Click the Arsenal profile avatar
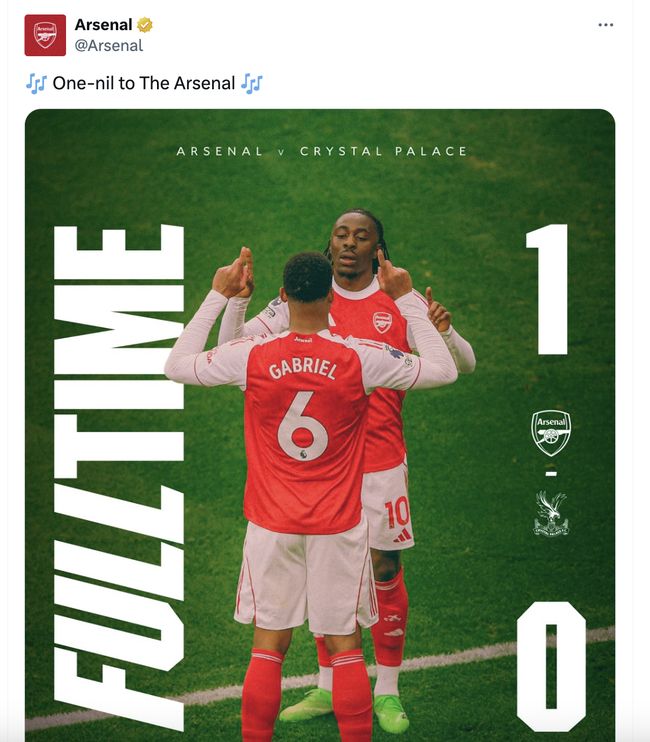 [x=45, y=35]
